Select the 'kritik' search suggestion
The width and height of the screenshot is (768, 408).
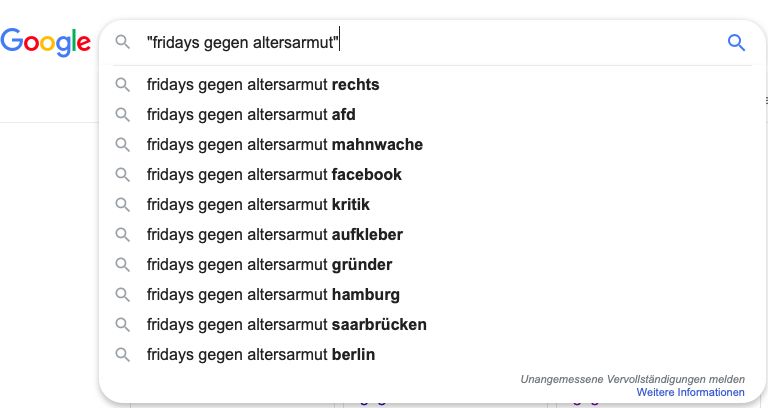click(x=258, y=205)
